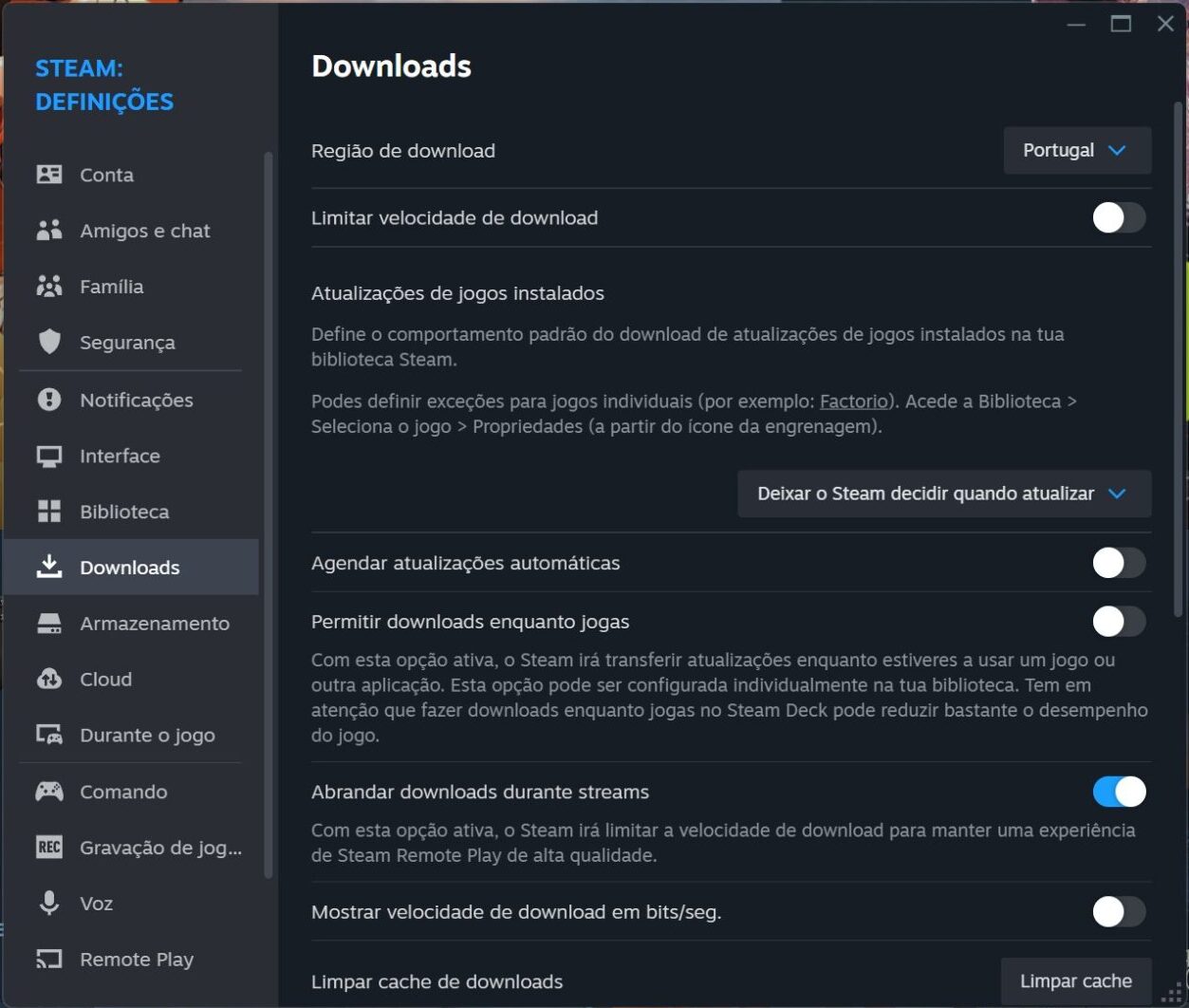Image resolution: width=1189 pixels, height=1008 pixels.
Task: Toggle Agendar atualizações automáticas switch
Action: click(1119, 563)
